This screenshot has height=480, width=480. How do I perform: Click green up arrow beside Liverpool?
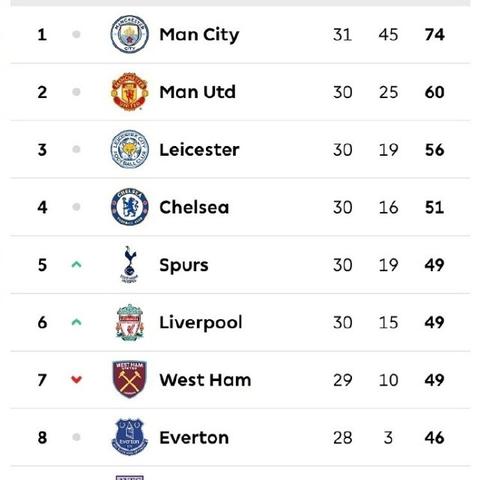(76, 322)
